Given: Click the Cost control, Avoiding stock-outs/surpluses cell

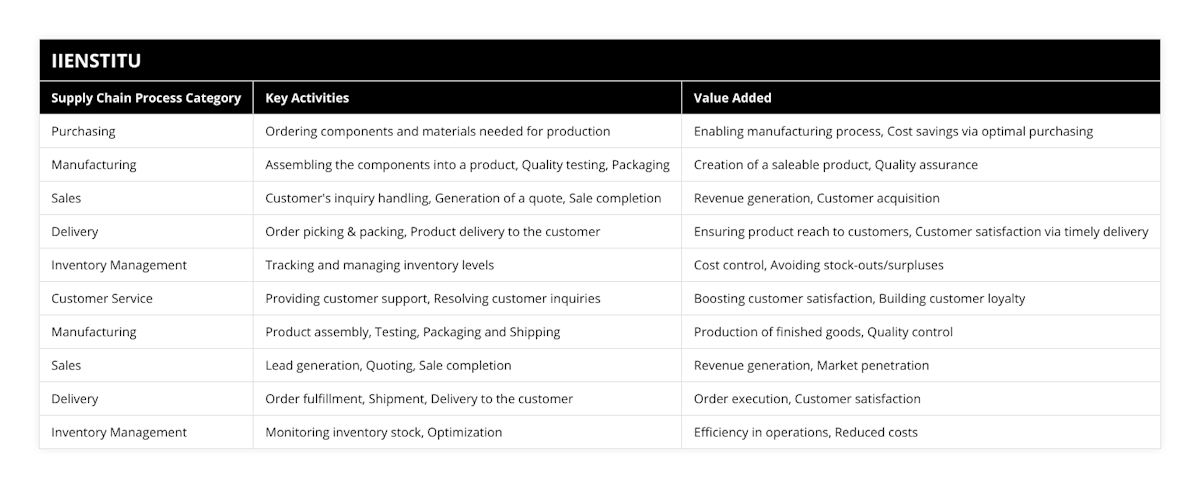Looking at the screenshot, I should click(818, 265).
